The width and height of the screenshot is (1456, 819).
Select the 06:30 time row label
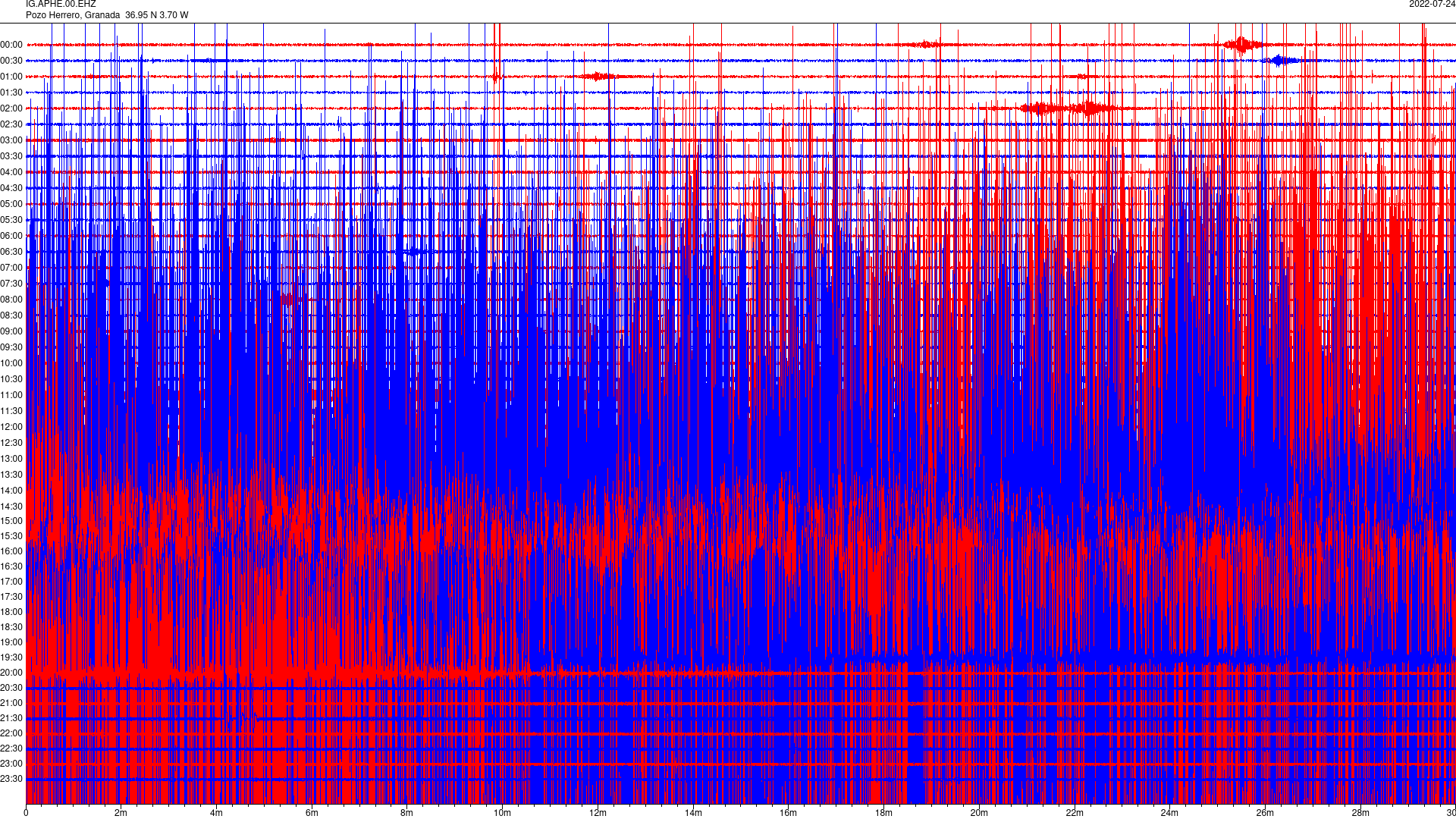coord(11,252)
